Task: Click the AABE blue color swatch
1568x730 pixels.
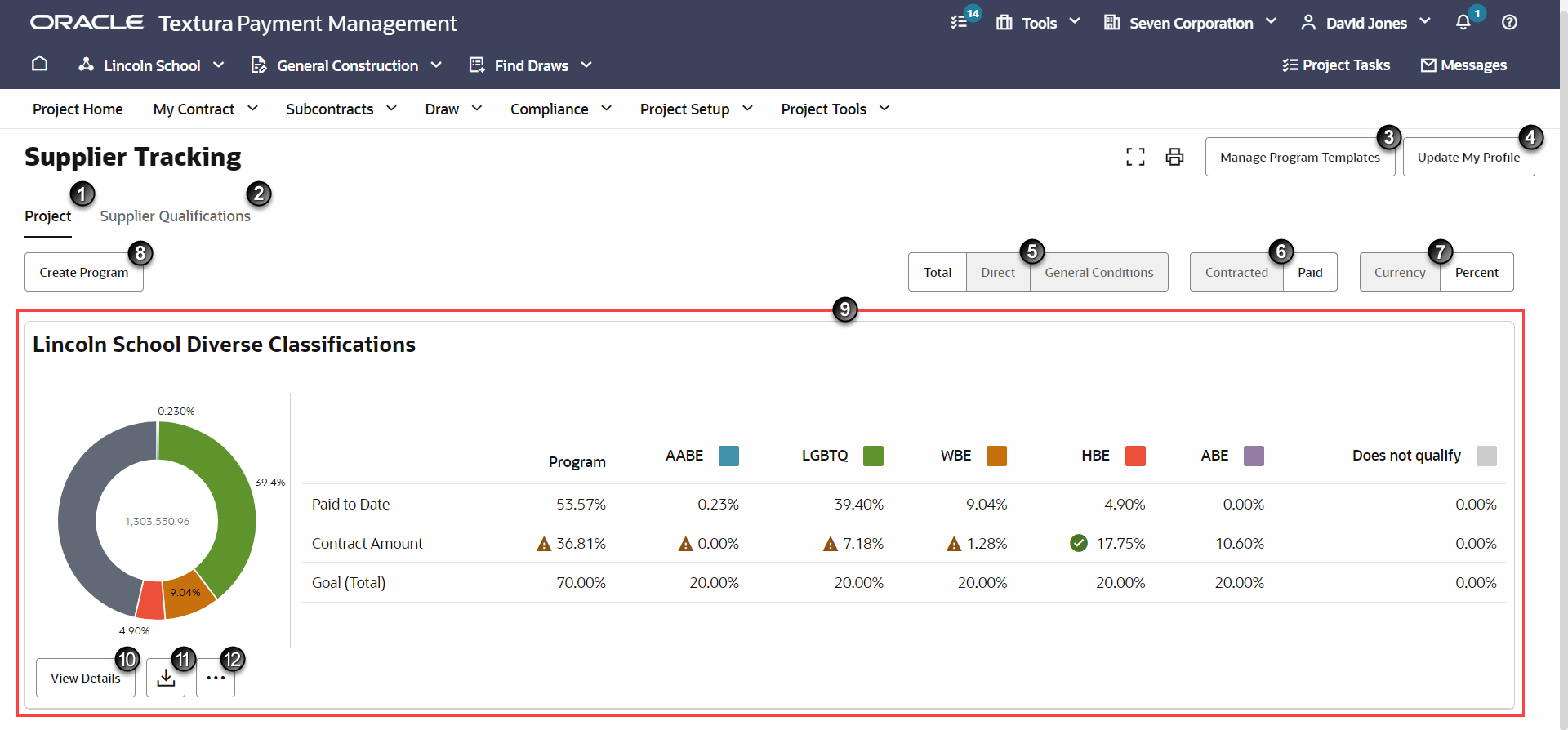Action: tap(728, 456)
